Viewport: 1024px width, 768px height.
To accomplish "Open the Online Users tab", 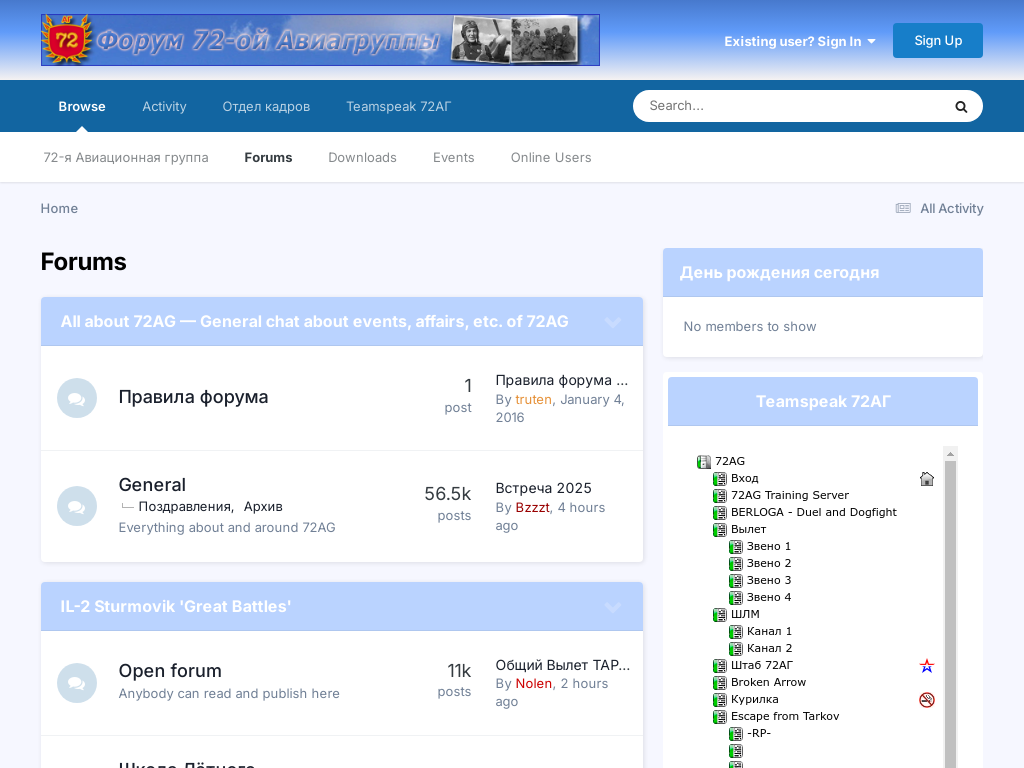I will click(x=551, y=157).
